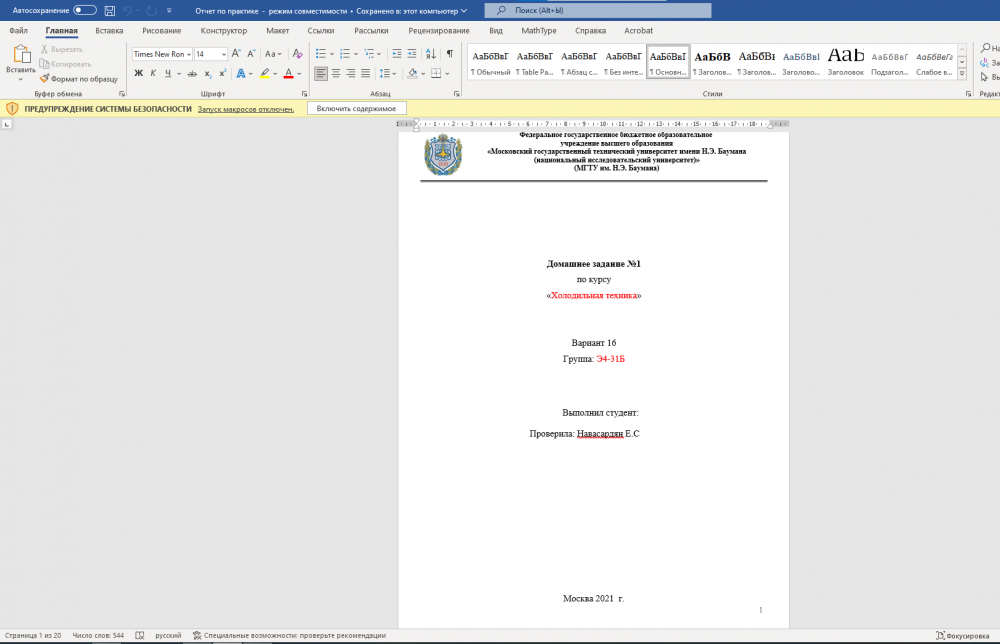
Task: Click the Sort (А-Я) icon
Action: [431, 54]
